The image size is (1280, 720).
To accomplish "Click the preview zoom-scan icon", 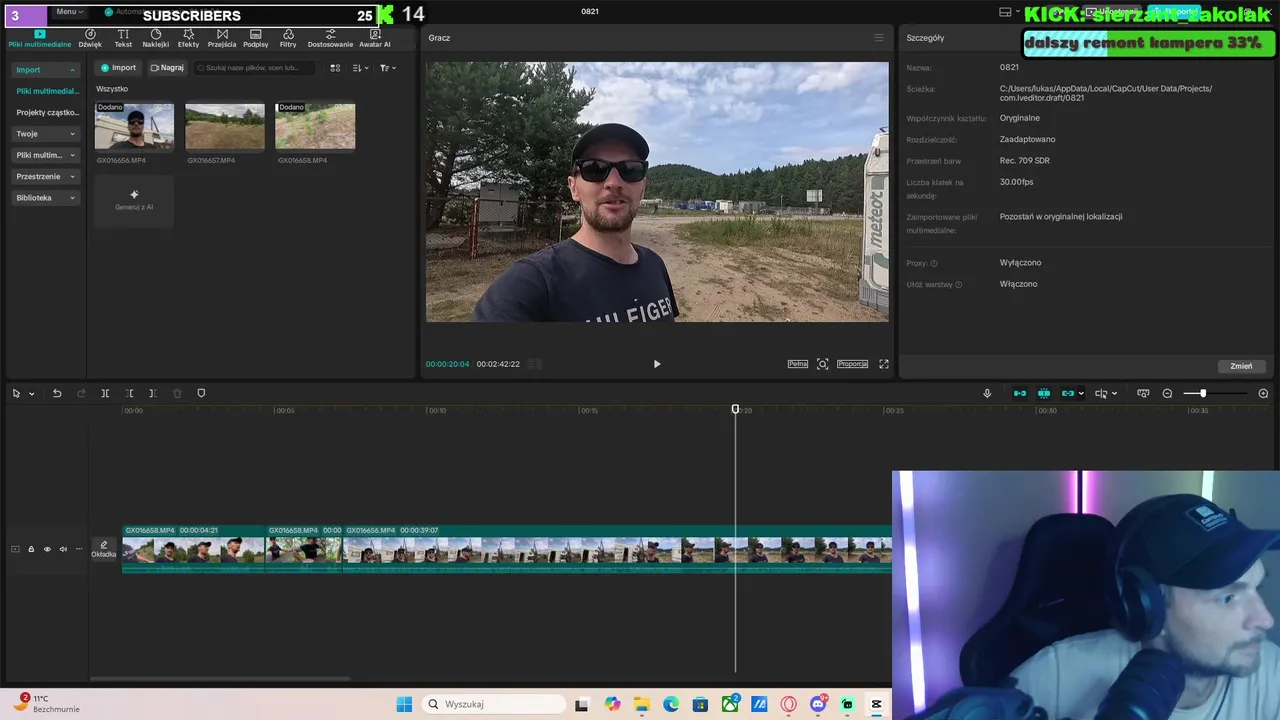I will (x=823, y=364).
